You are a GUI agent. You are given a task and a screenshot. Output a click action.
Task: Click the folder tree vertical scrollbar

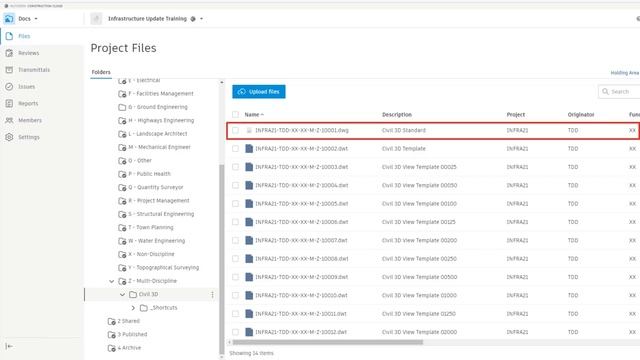222,259
